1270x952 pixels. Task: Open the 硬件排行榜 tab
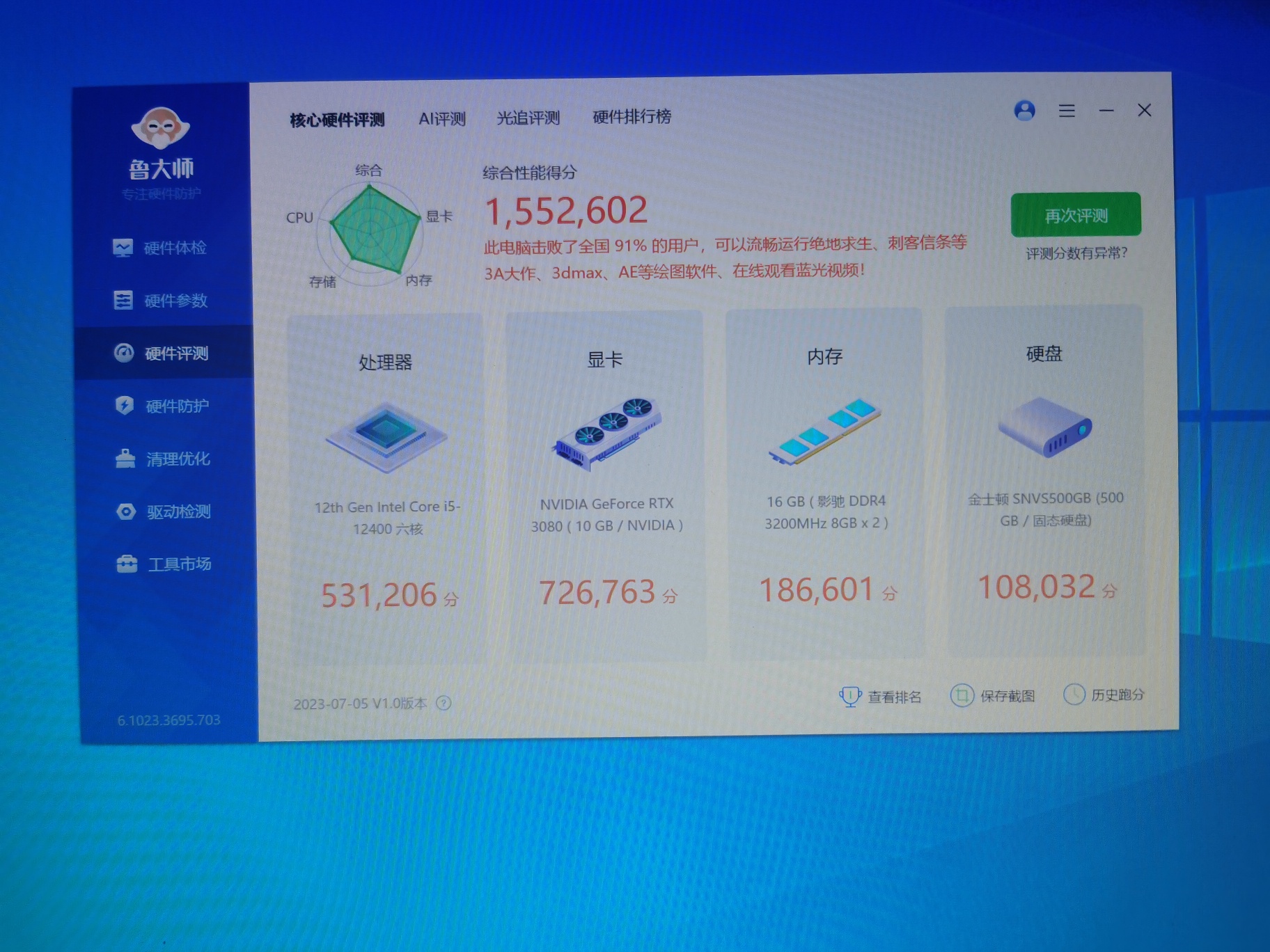coord(632,116)
